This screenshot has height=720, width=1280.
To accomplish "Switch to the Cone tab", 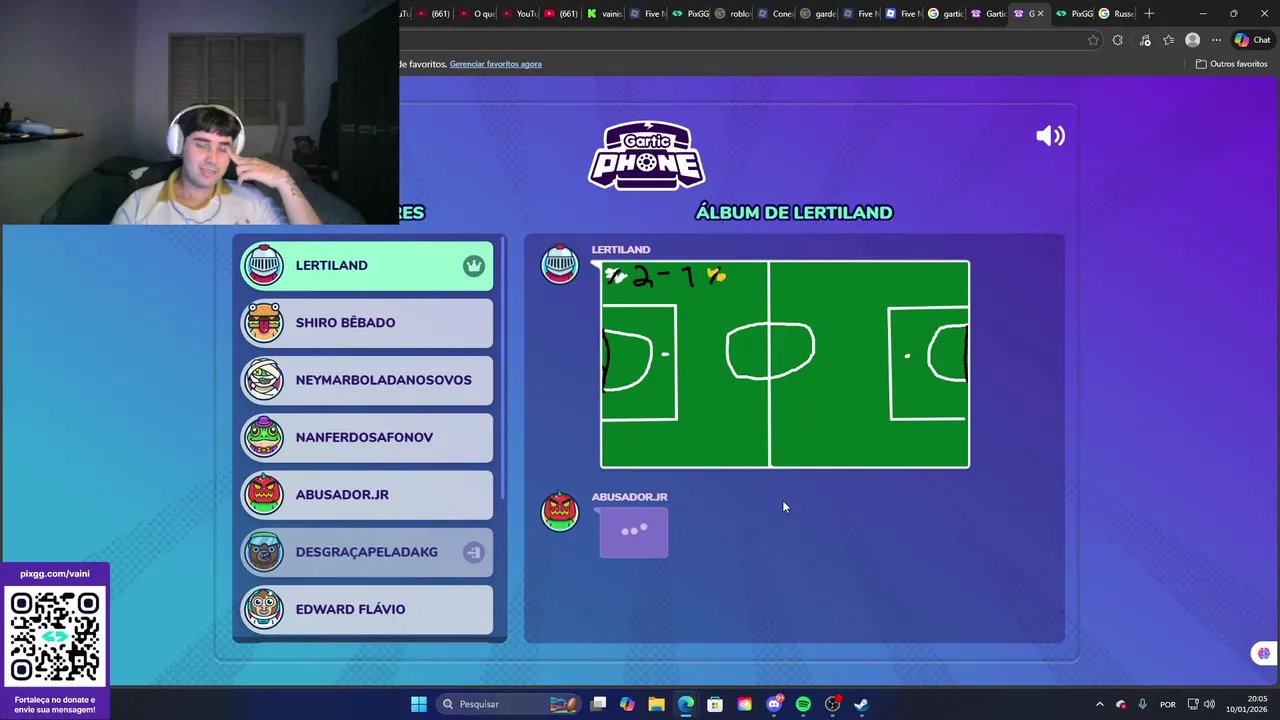I will pos(777,13).
